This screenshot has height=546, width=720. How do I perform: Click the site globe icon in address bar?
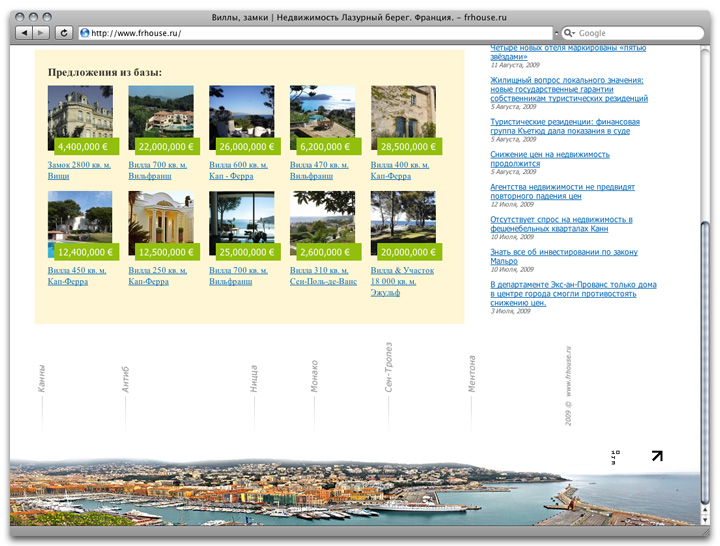85,33
